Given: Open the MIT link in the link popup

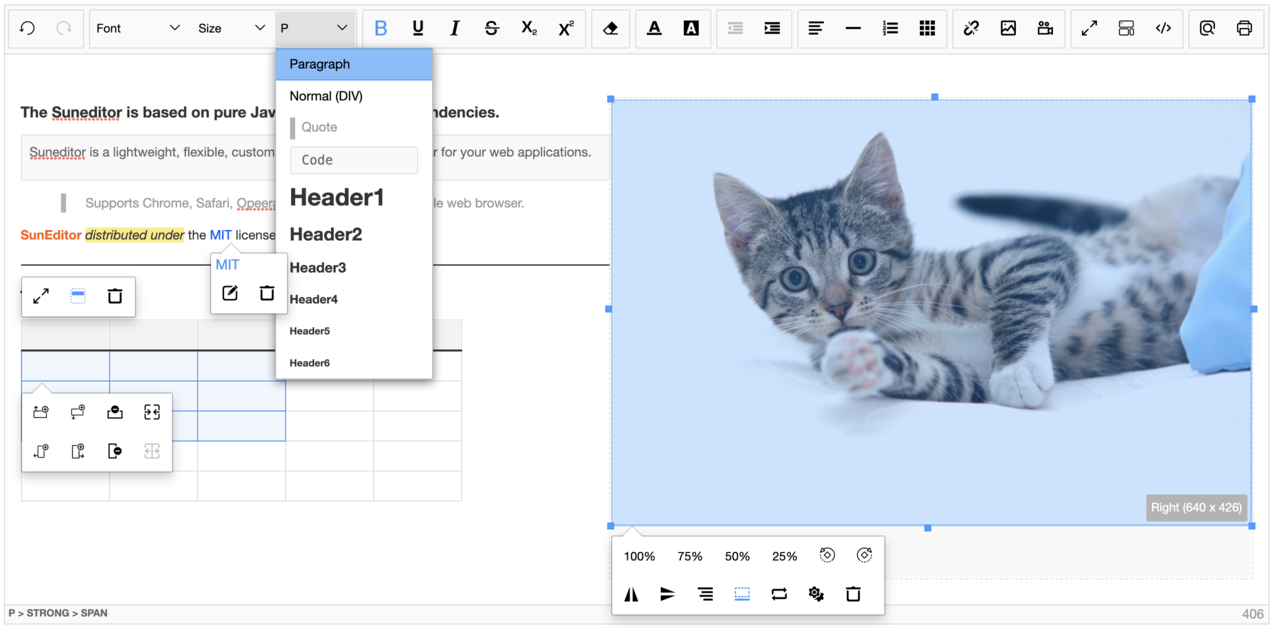Looking at the screenshot, I should click(x=228, y=265).
